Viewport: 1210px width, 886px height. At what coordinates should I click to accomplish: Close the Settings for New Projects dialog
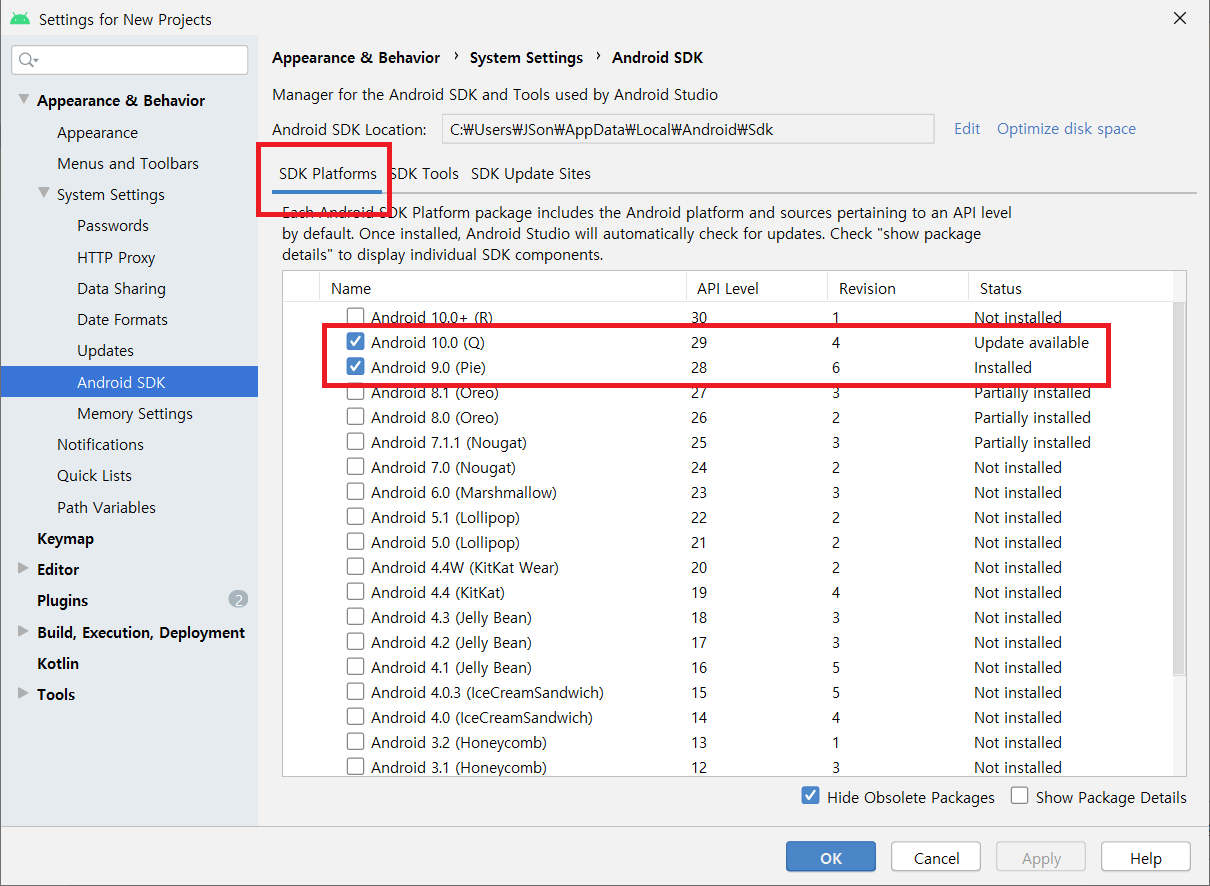1180,18
